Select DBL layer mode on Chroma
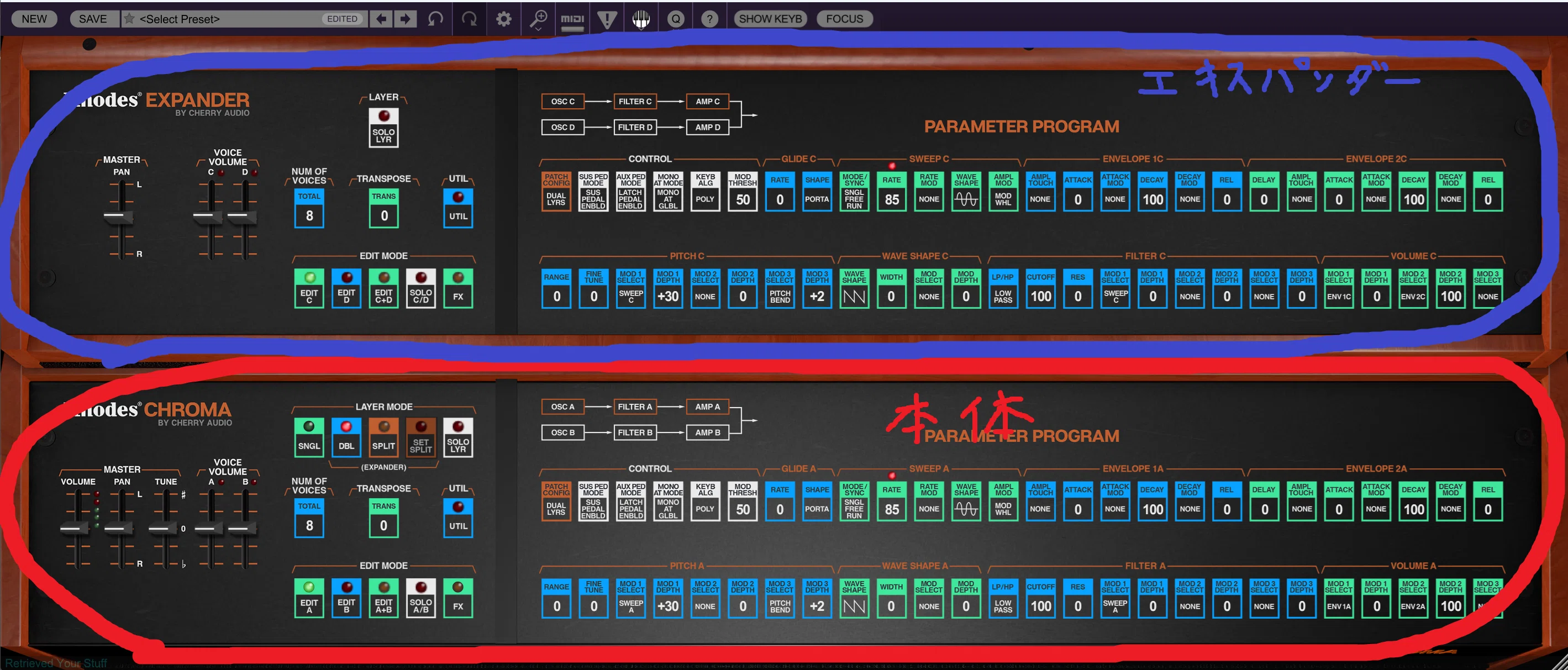The height and width of the screenshot is (670, 1568). [x=346, y=437]
